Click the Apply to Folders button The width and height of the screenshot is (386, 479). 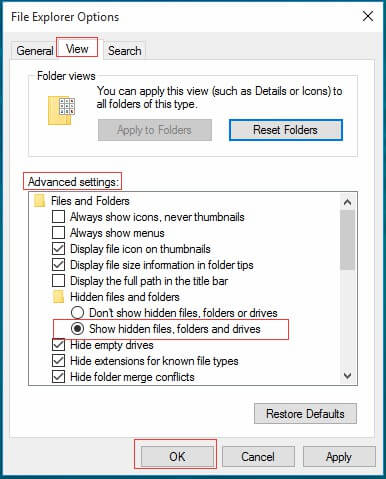(x=155, y=130)
